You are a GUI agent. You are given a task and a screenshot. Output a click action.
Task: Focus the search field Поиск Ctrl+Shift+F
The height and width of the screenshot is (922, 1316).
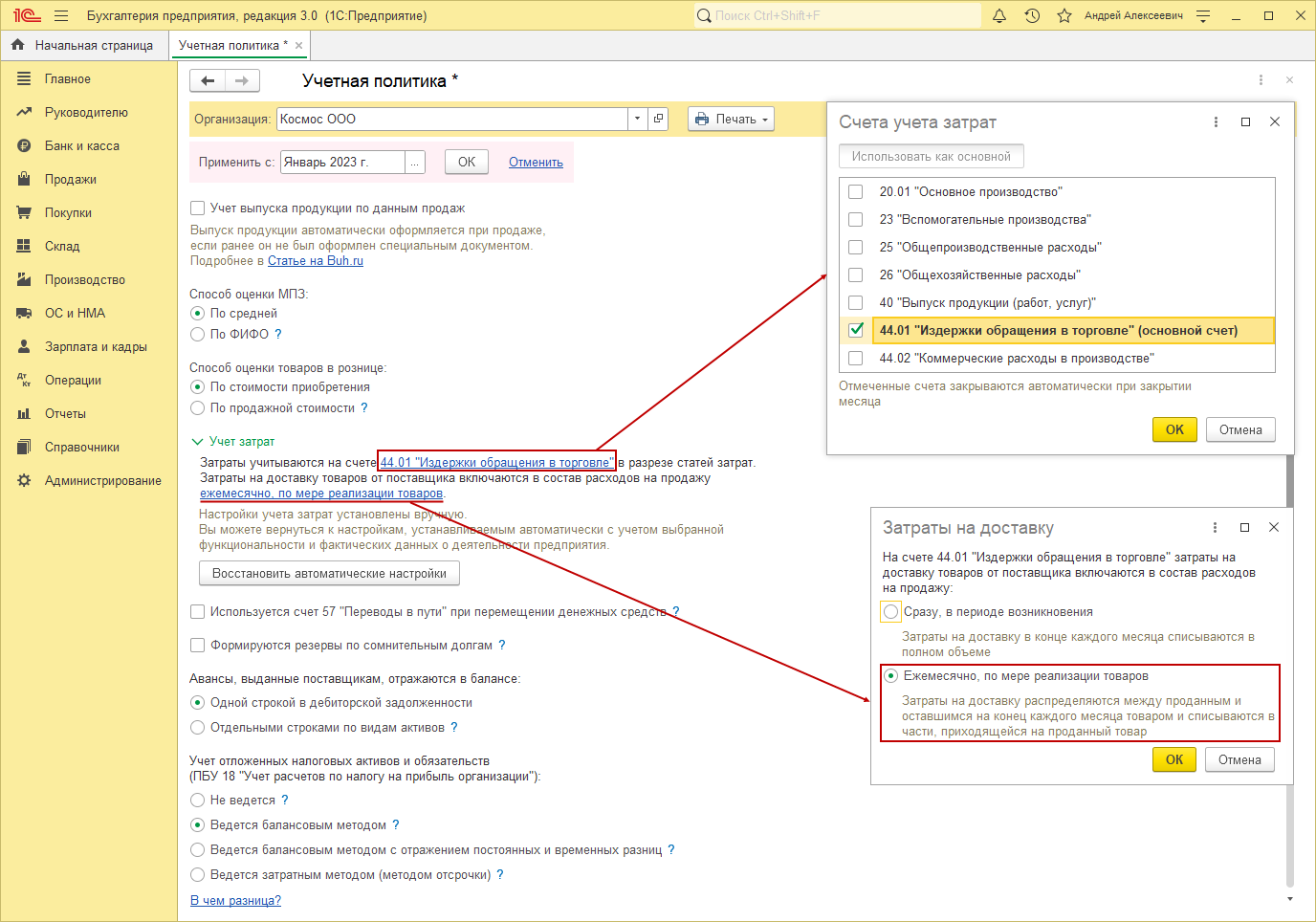click(838, 15)
